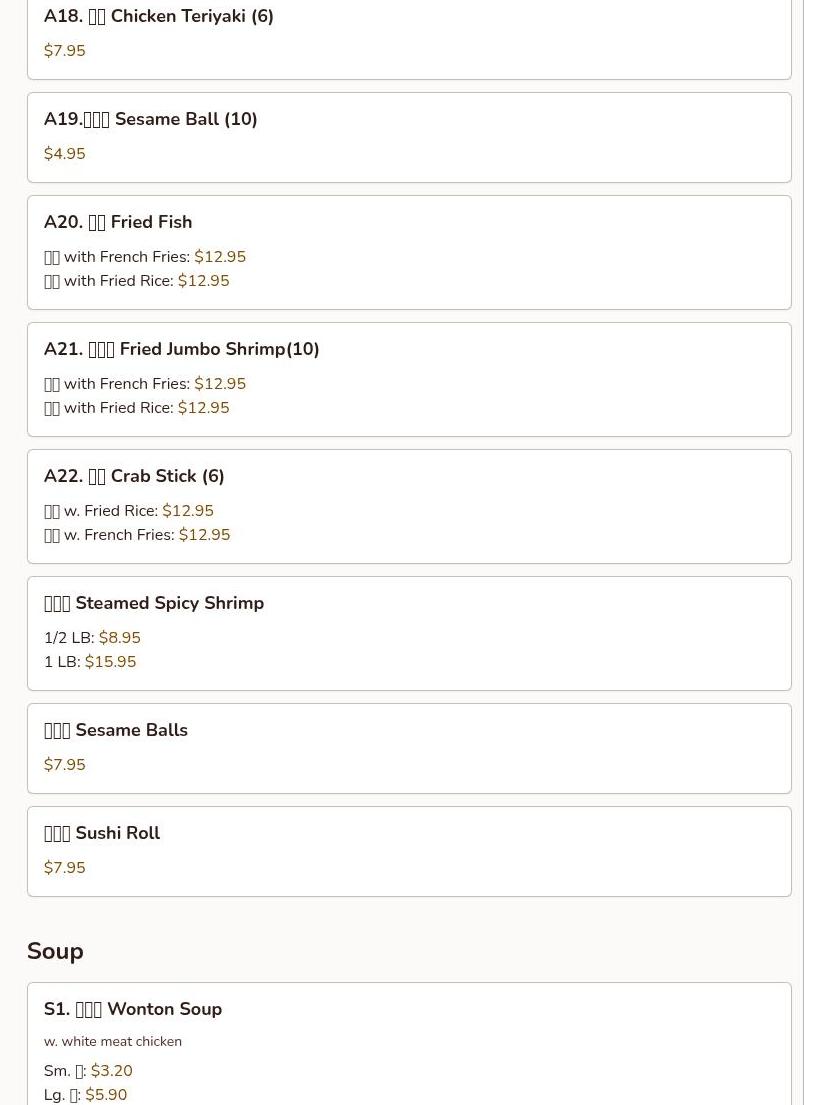The image size is (824, 1105).
Task: Choose Fried Fish with French Fries option
Action: tap(144, 257)
